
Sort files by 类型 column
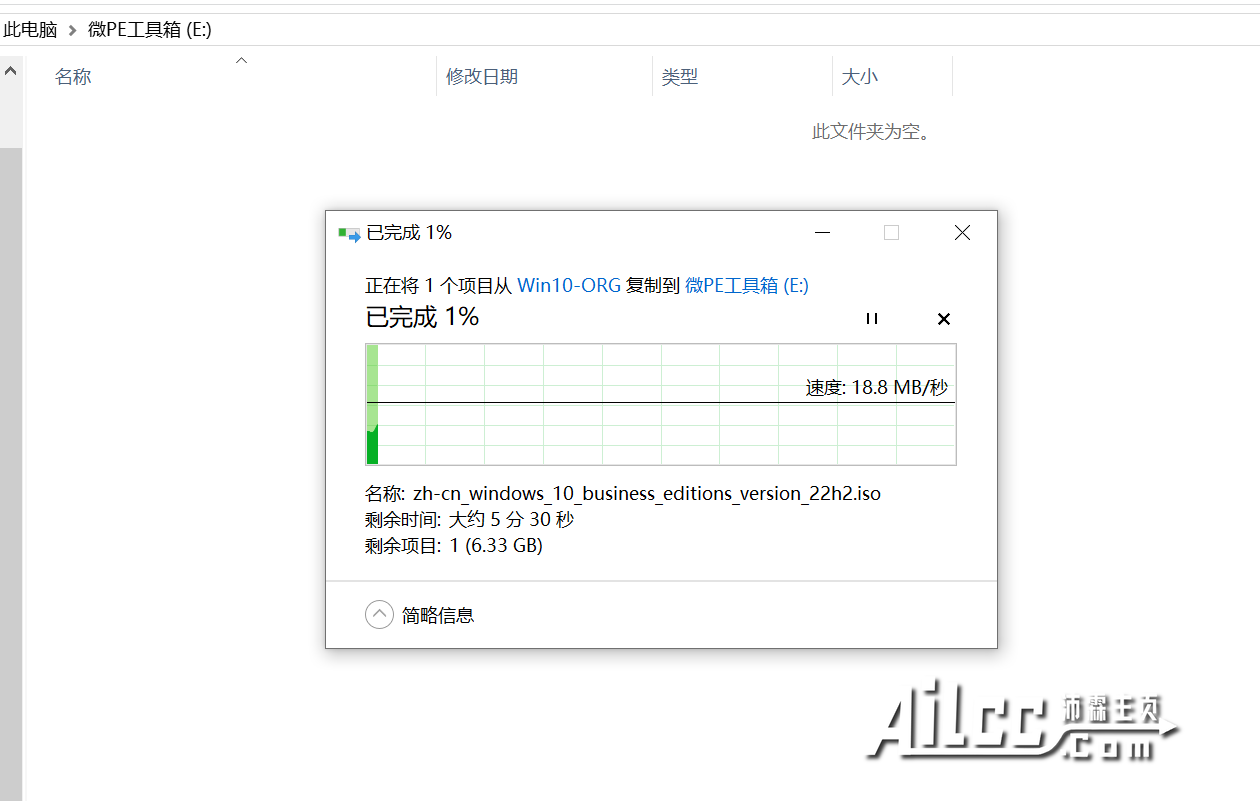click(680, 77)
